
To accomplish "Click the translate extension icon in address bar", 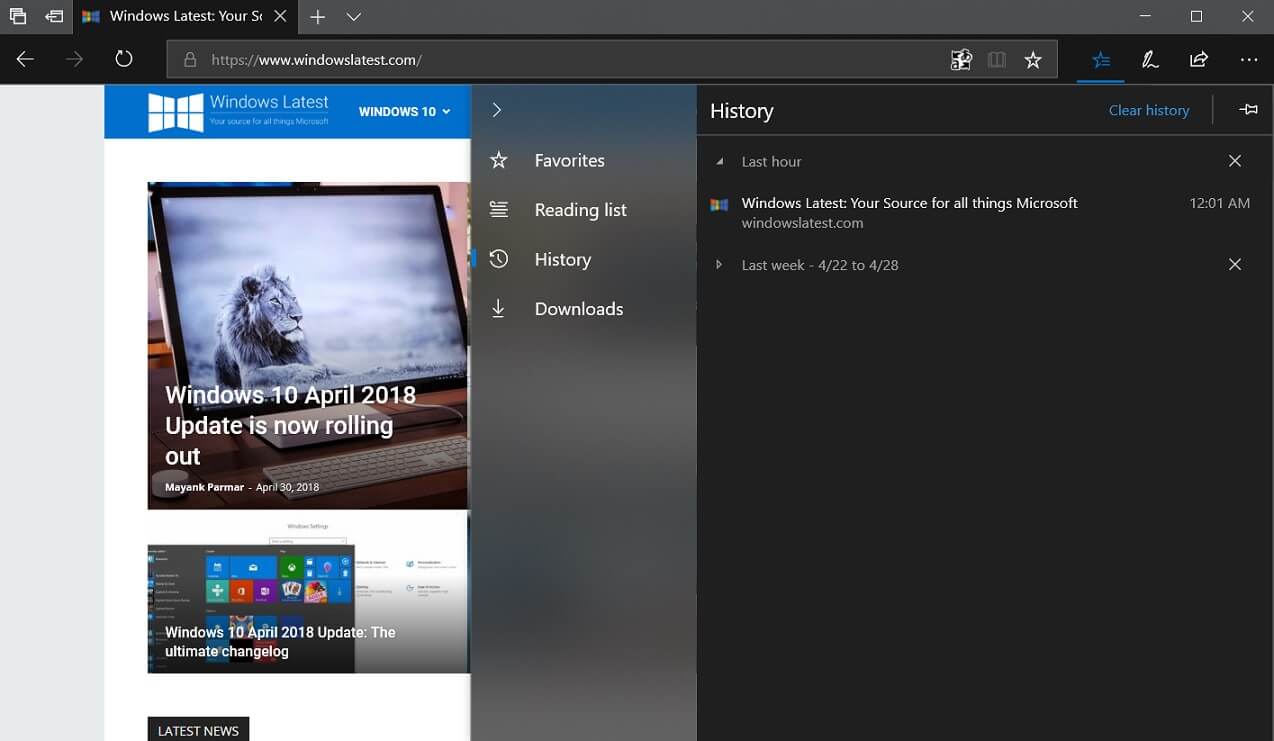I will pyautogui.click(x=961, y=60).
